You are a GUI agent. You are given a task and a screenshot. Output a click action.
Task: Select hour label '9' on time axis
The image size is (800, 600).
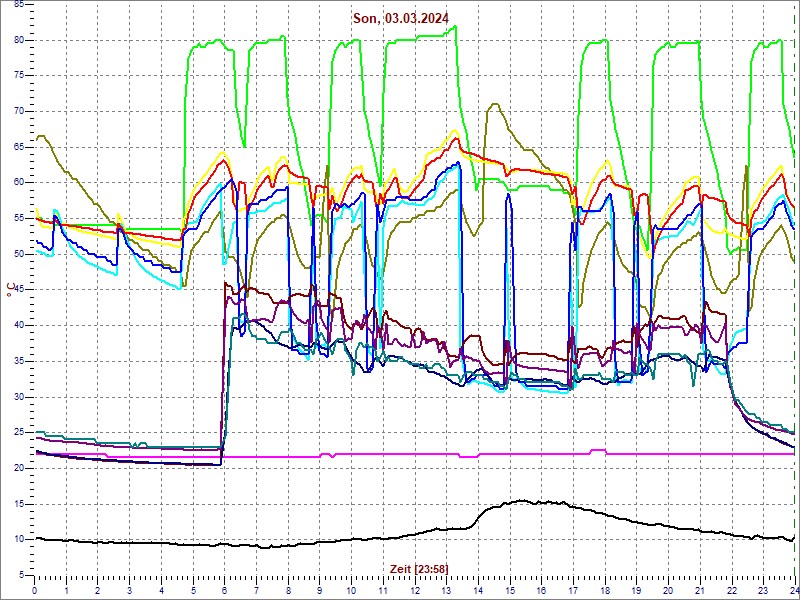(319, 590)
